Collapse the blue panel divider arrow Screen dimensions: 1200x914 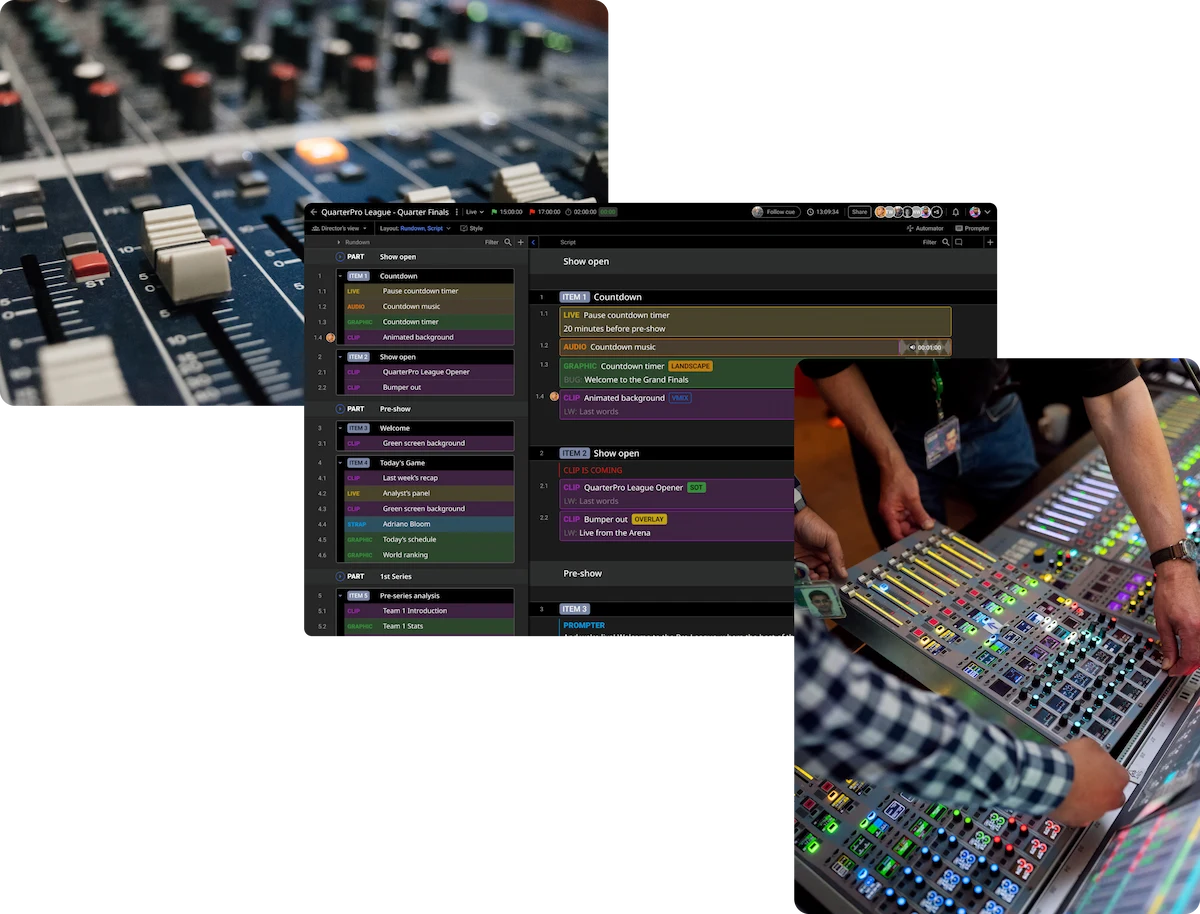(x=533, y=242)
